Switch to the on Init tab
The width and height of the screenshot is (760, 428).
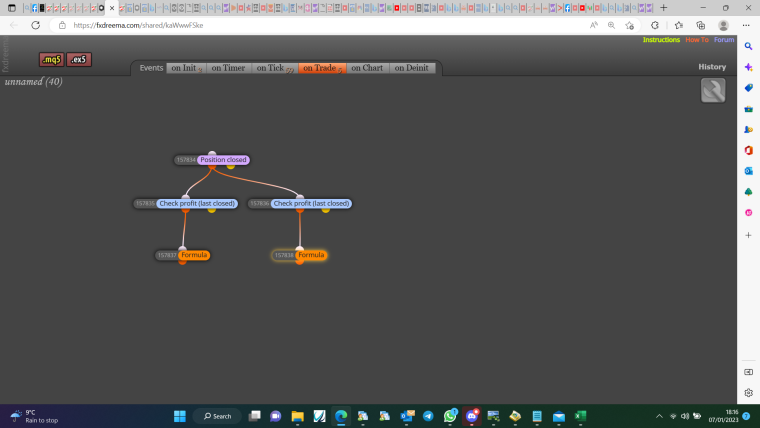(186, 68)
